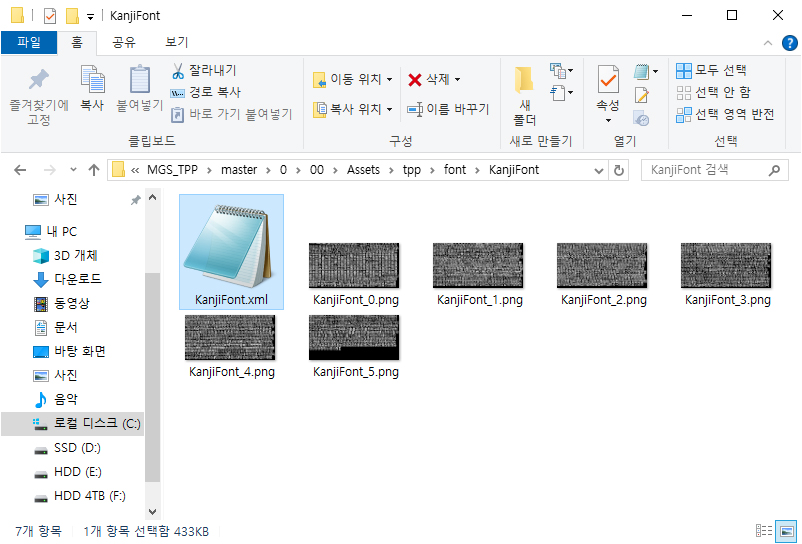Click master in the address breadcrumb
Viewport: 802px width, 544px height.
[x=239, y=170]
